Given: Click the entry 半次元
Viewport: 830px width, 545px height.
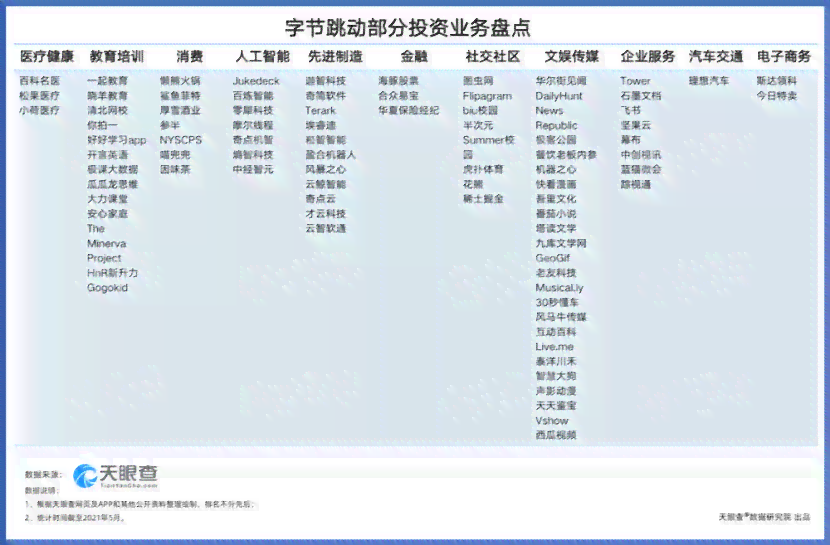Looking at the screenshot, I should [x=478, y=125].
